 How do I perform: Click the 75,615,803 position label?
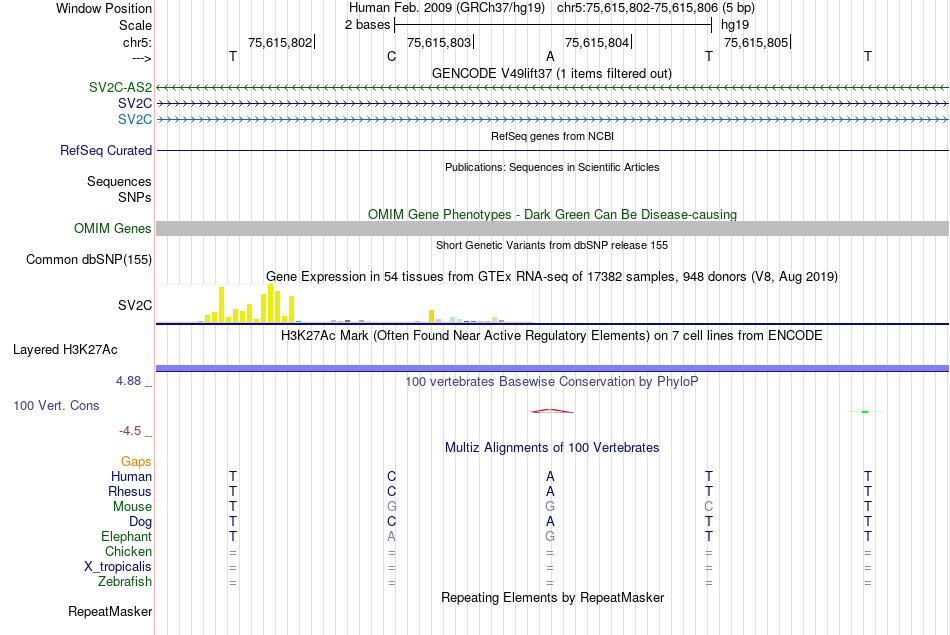pyautogui.click(x=439, y=42)
